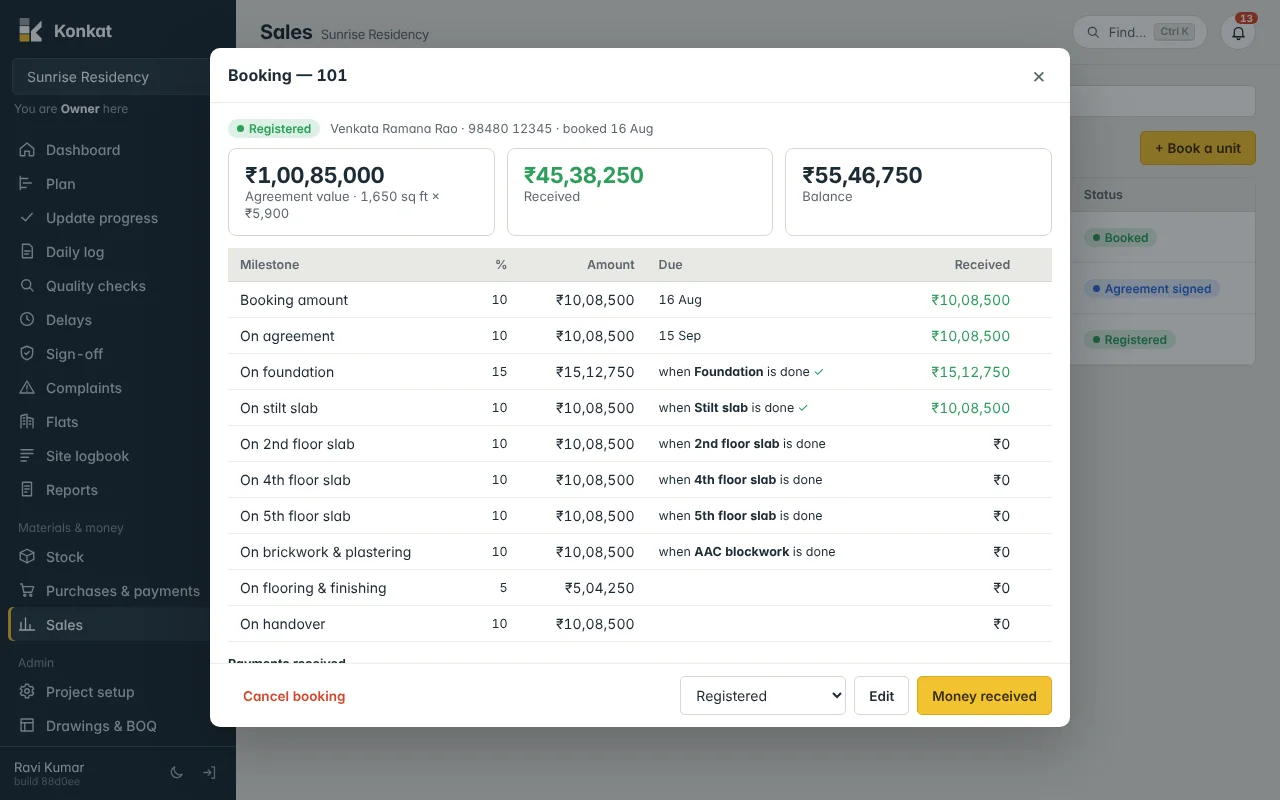This screenshot has height=800, width=1280.
Task: Click the On handover milestone
Action: click(x=283, y=624)
